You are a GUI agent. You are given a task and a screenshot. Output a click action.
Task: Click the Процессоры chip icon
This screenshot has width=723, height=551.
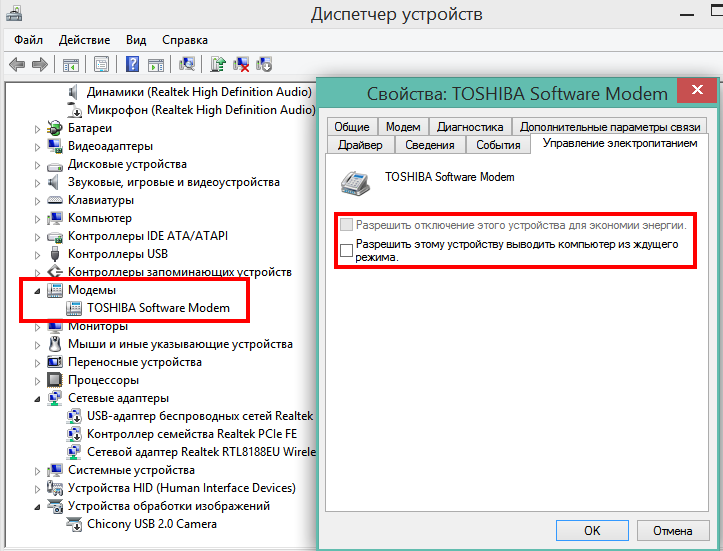(x=54, y=380)
